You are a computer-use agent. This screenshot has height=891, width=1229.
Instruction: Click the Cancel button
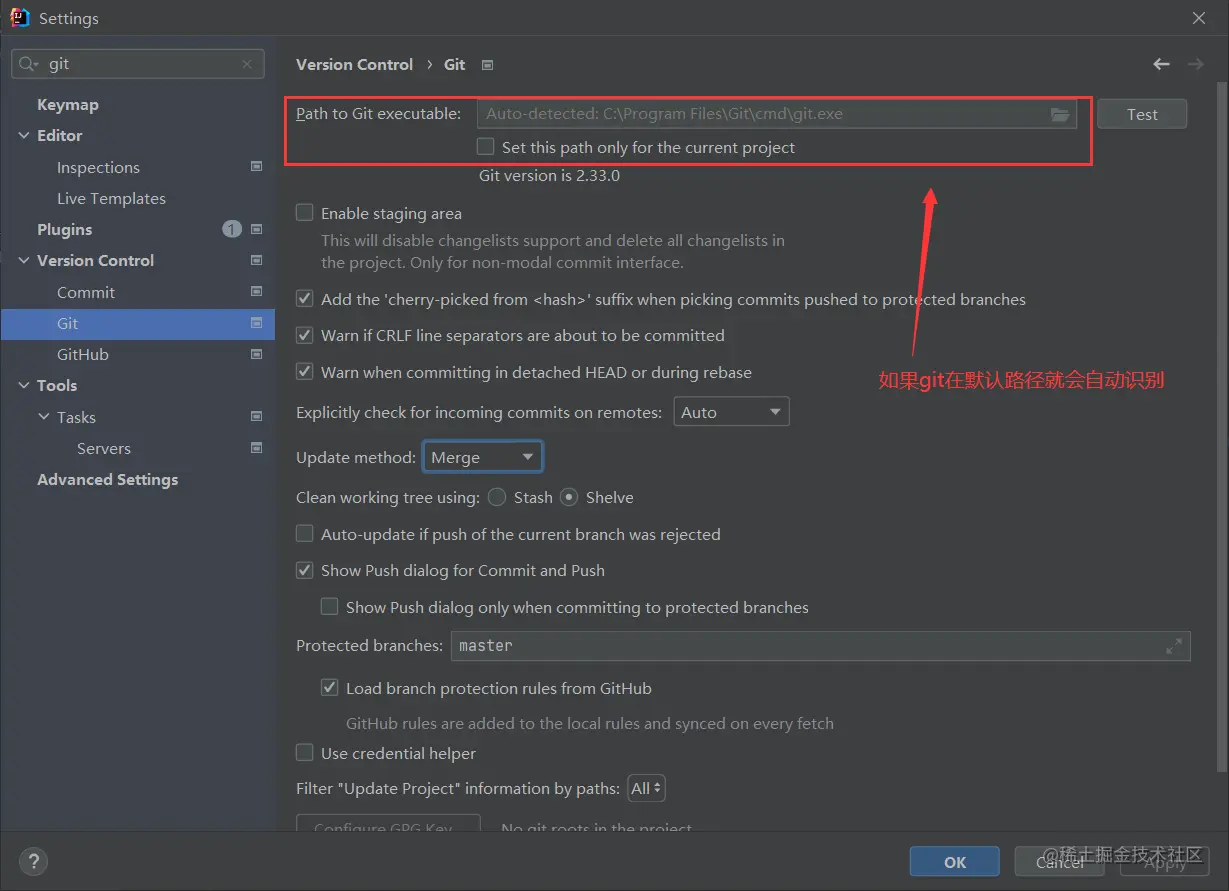(x=1059, y=862)
